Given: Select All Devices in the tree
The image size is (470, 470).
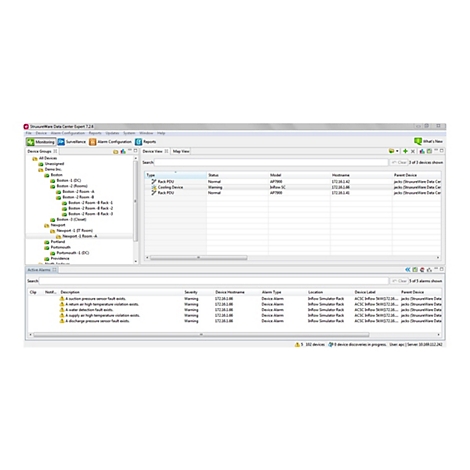Looking at the screenshot, I should click(x=48, y=158).
